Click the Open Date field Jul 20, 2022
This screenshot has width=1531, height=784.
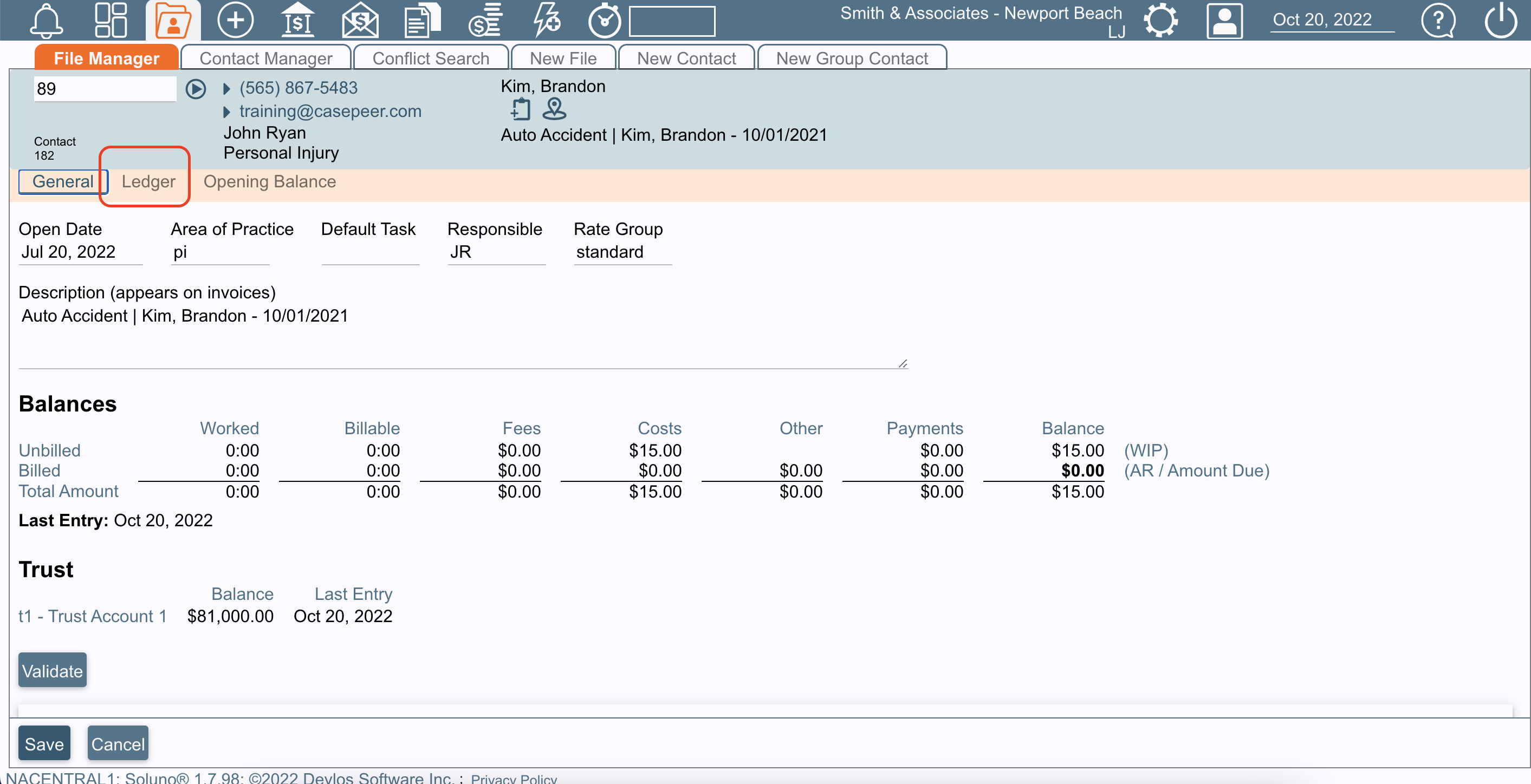pos(81,252)
